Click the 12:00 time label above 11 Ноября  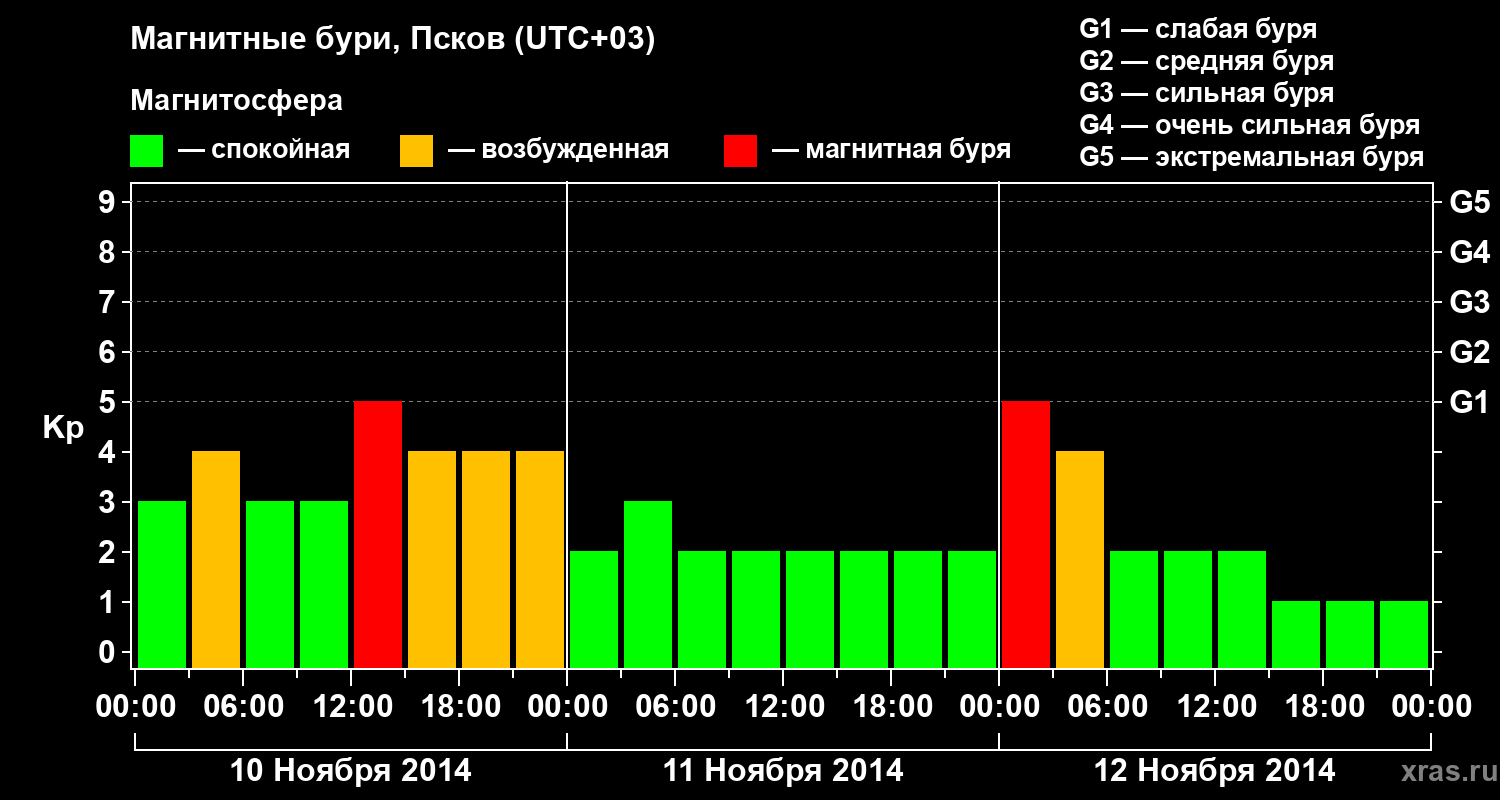783,707
